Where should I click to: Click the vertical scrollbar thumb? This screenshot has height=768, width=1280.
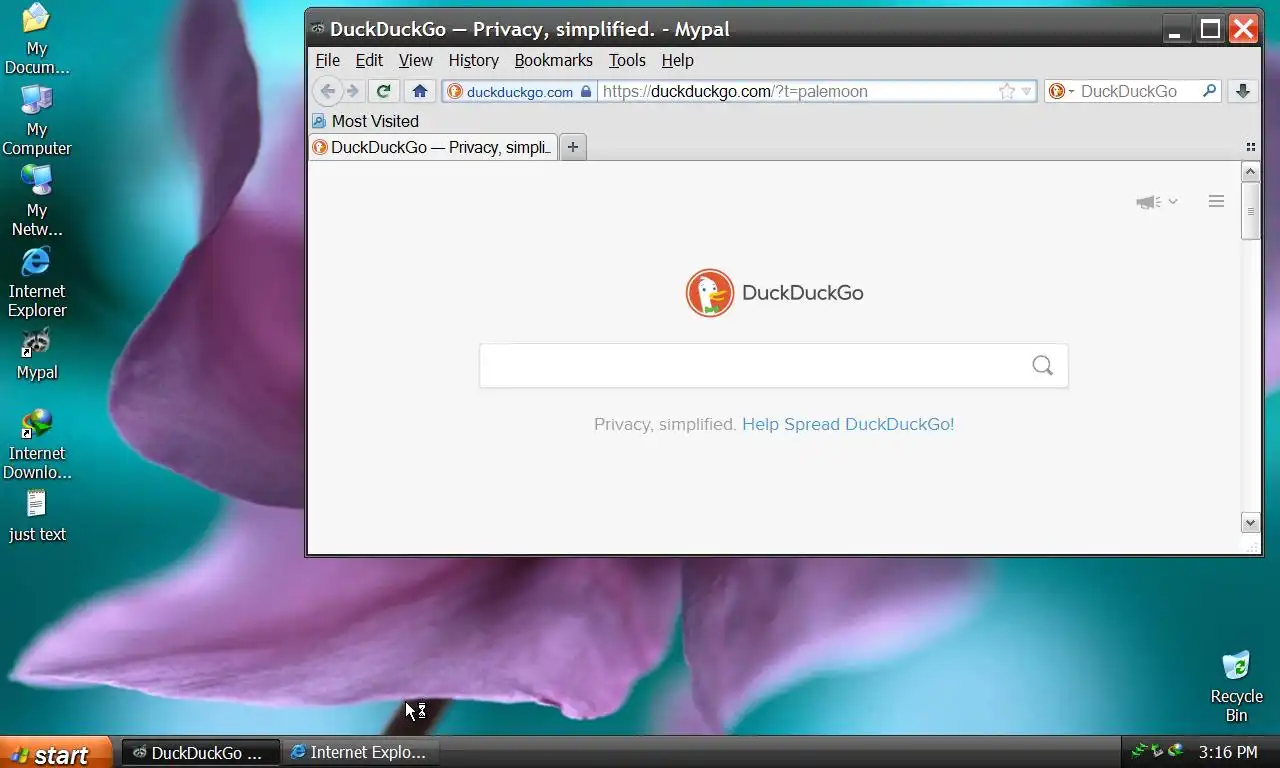pos(1250,211)
